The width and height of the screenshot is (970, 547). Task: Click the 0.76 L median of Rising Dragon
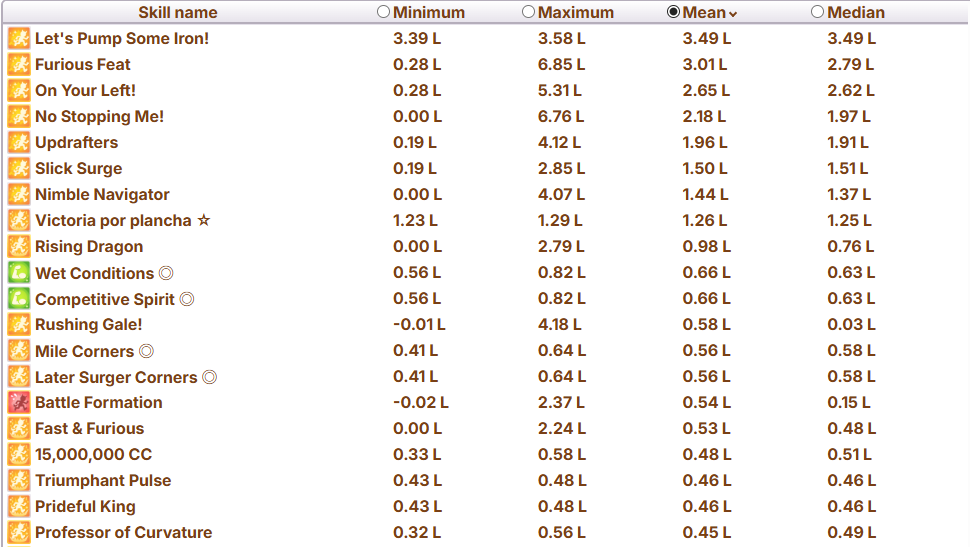coord(851,246)
